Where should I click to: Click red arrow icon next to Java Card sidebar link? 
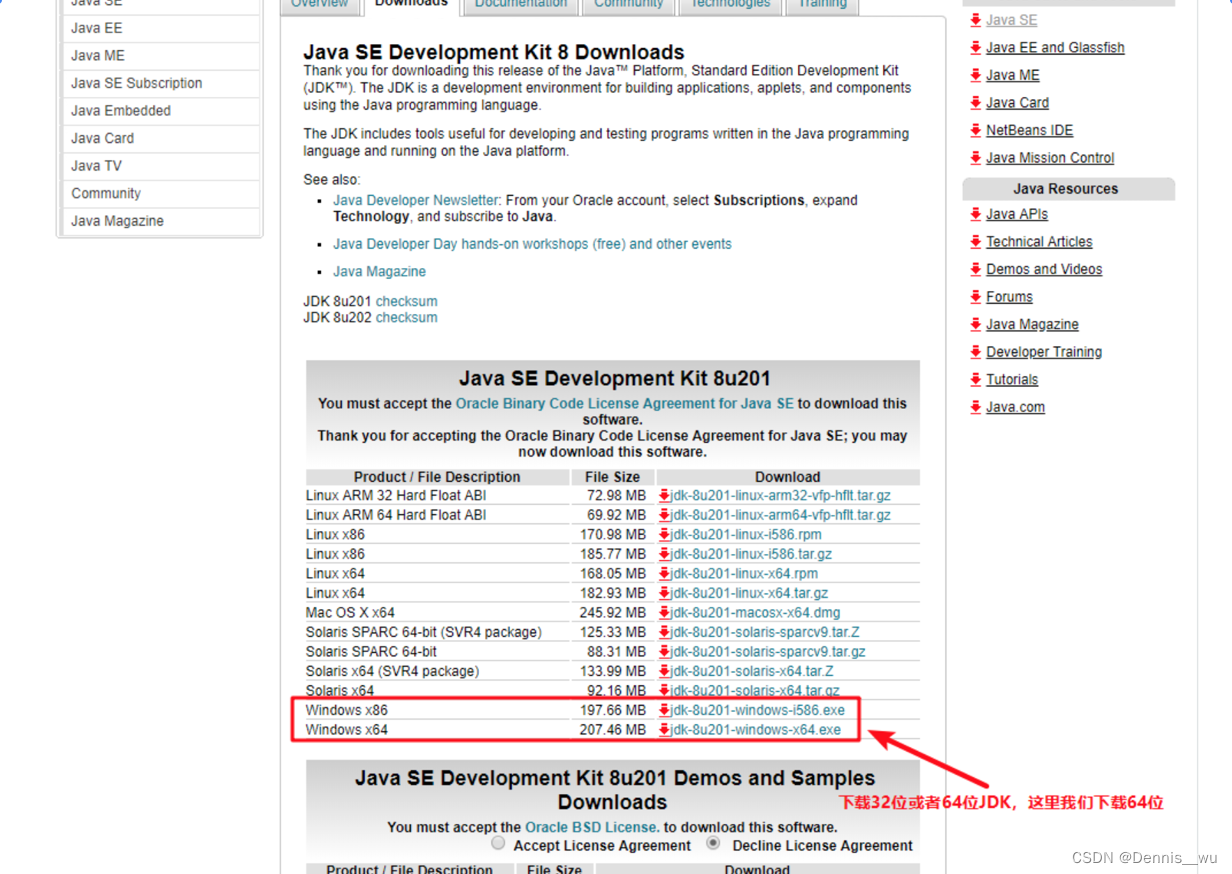976,102
